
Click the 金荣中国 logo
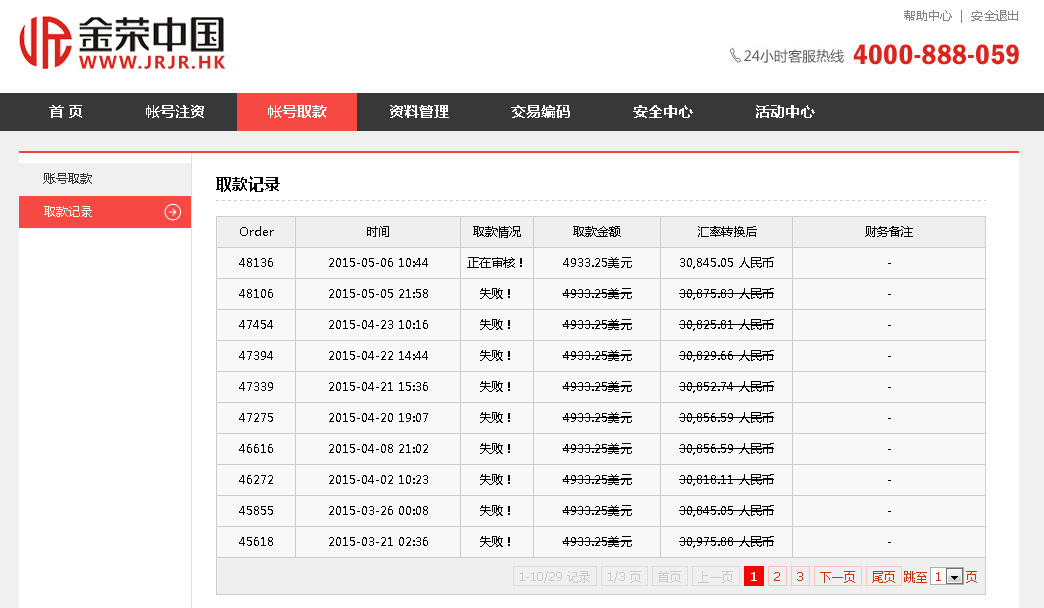123,43
